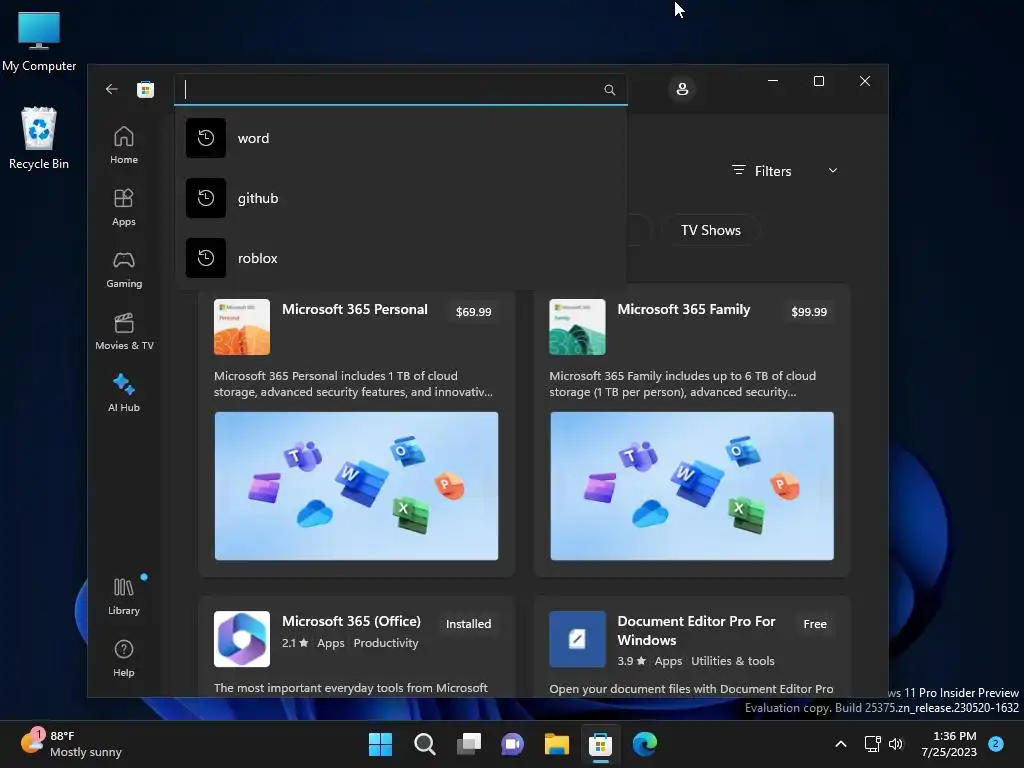
Task: Select recent search 'roblox'
Action: pyautogui.click(x=400, y=258)
